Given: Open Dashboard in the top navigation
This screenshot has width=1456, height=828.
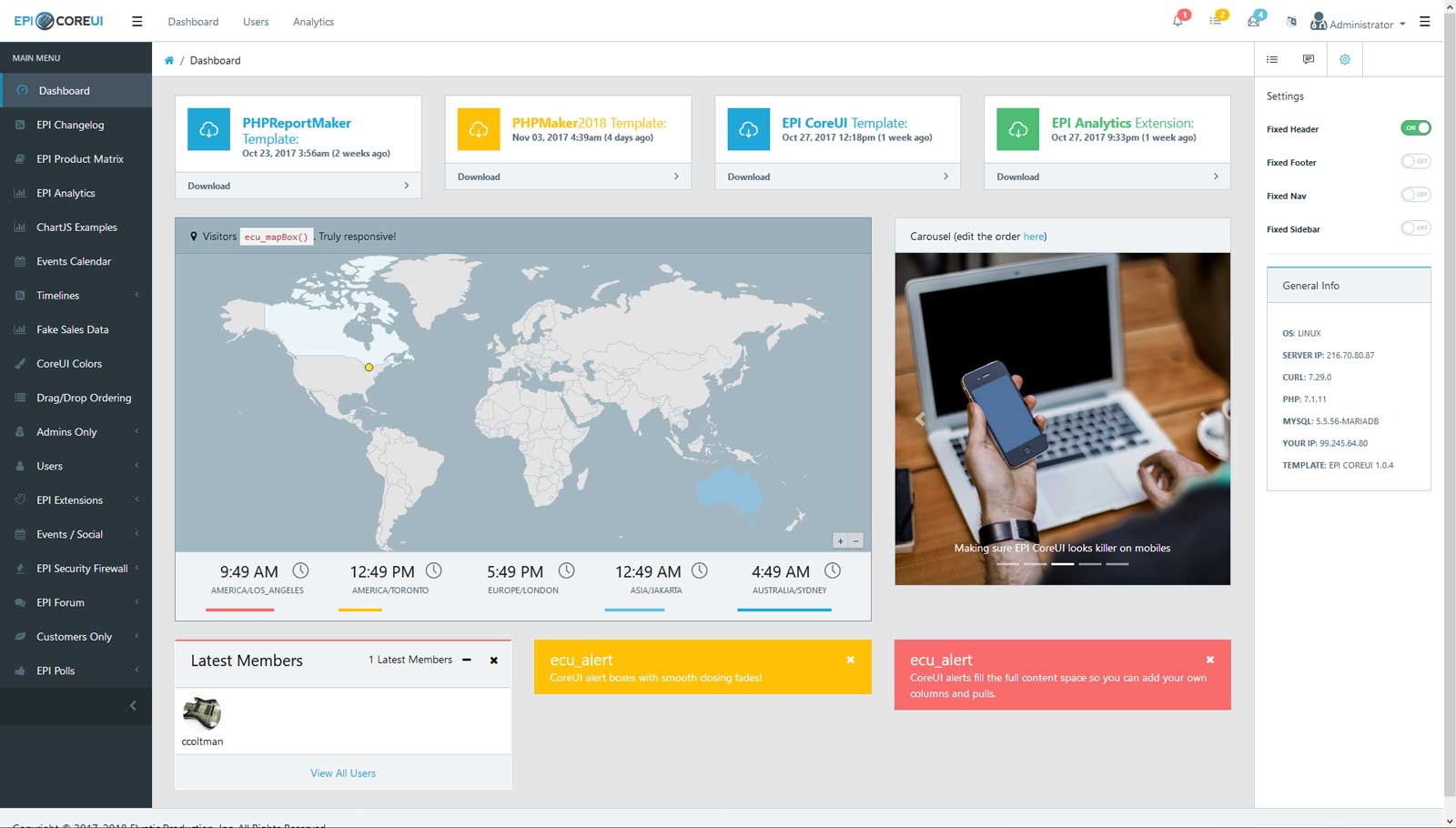Looking at the screenshot, I should [193, 22].
